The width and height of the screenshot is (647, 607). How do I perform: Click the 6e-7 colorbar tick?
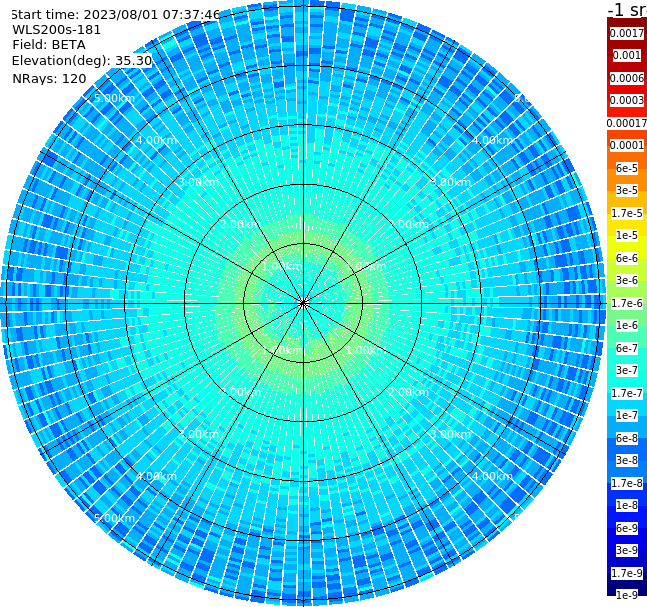click(627, 348)
